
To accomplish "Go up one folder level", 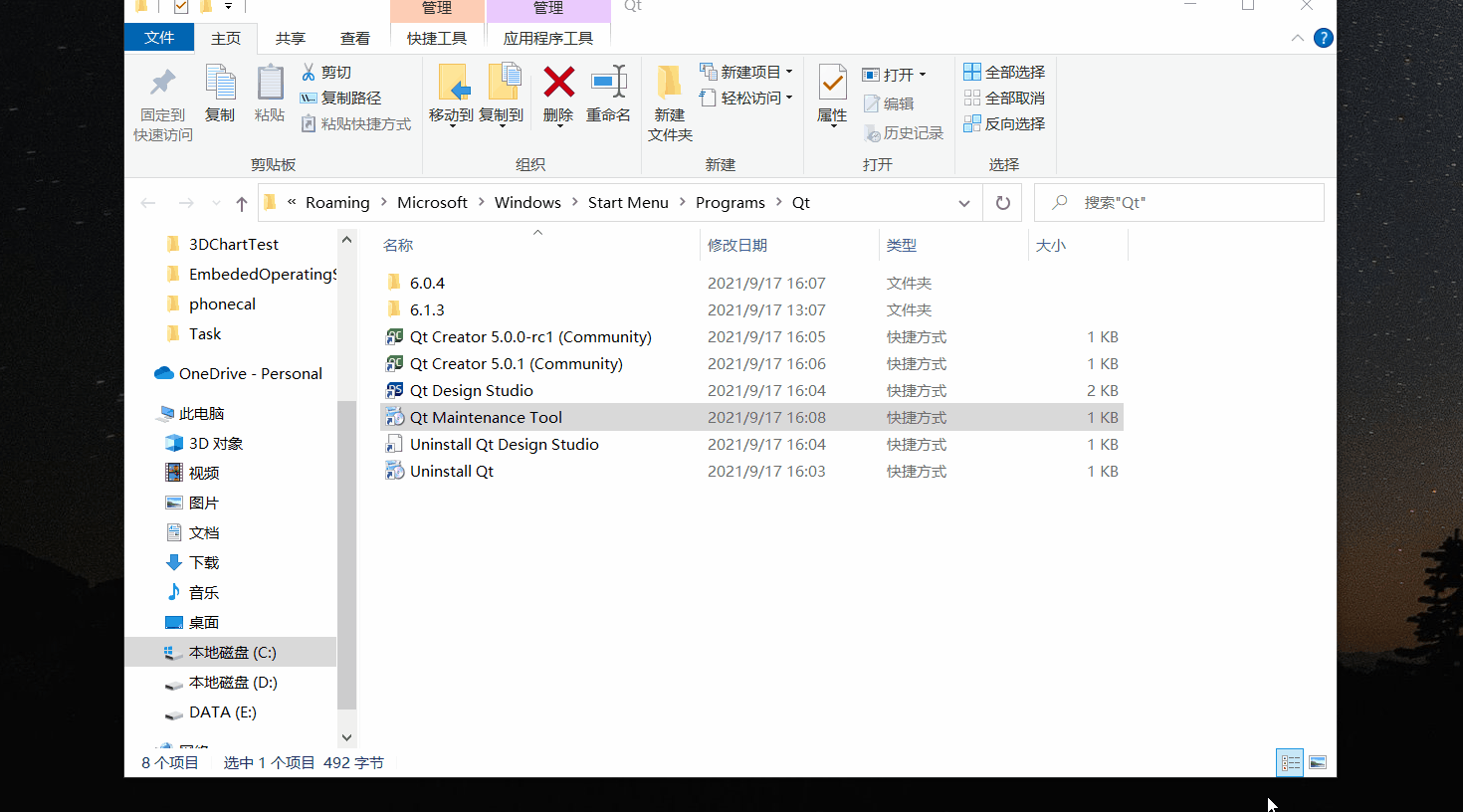I will (x=241, y=203).
